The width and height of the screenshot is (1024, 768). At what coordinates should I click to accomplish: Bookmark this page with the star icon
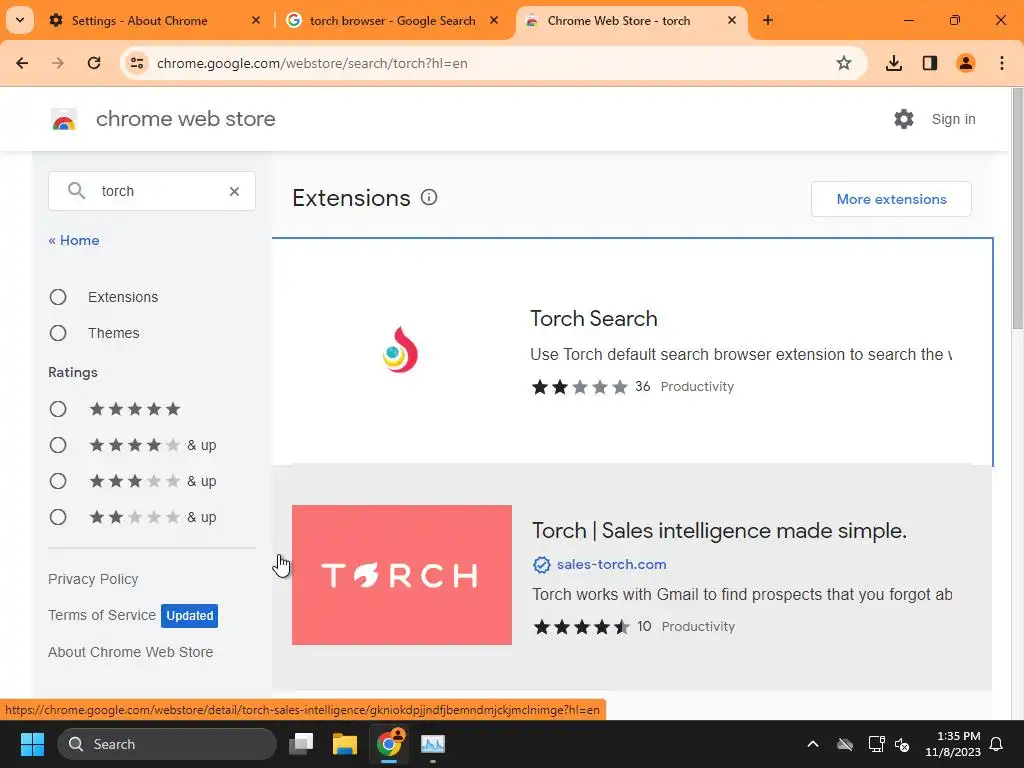pos(844,63)
